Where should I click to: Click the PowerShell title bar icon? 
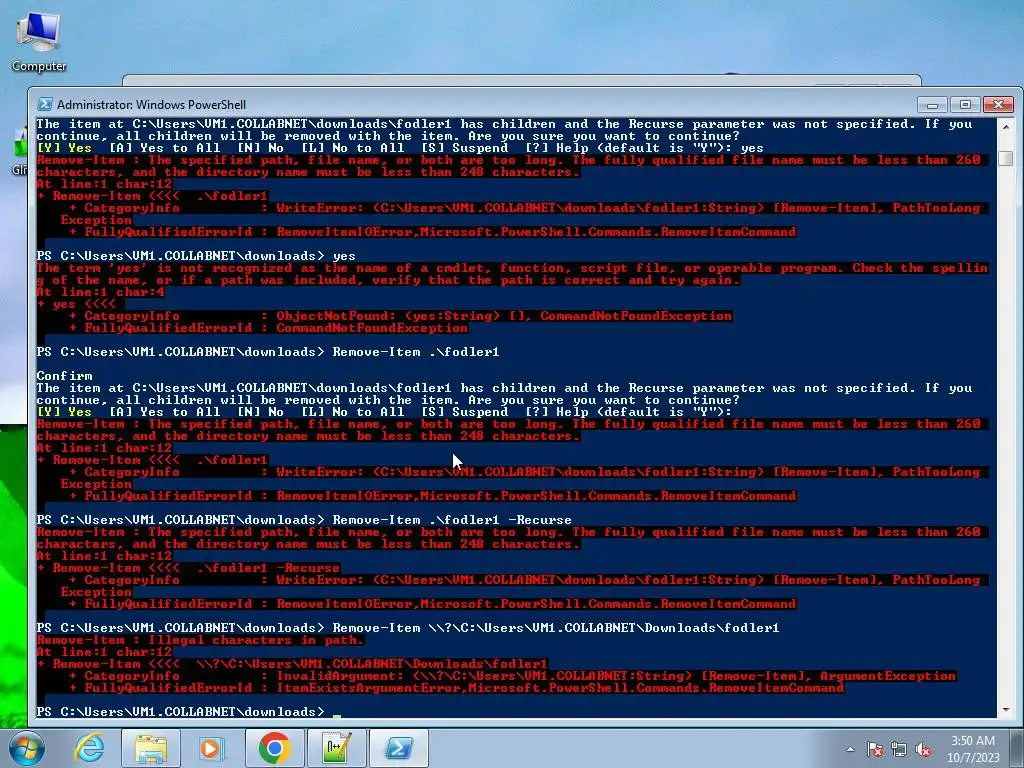tap(45, 104)
